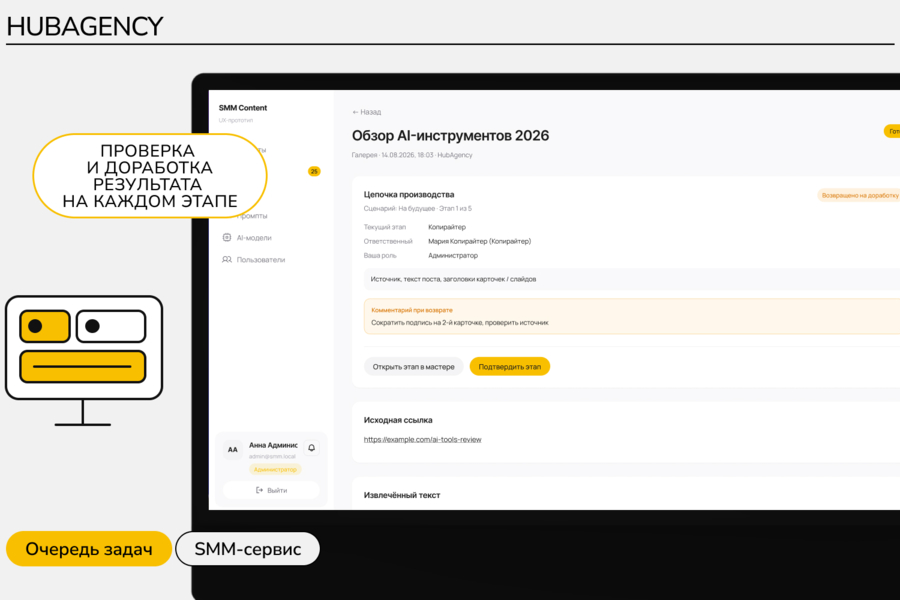
Task: Click the Очередь задач pill
Action: [x=89, y=549]
